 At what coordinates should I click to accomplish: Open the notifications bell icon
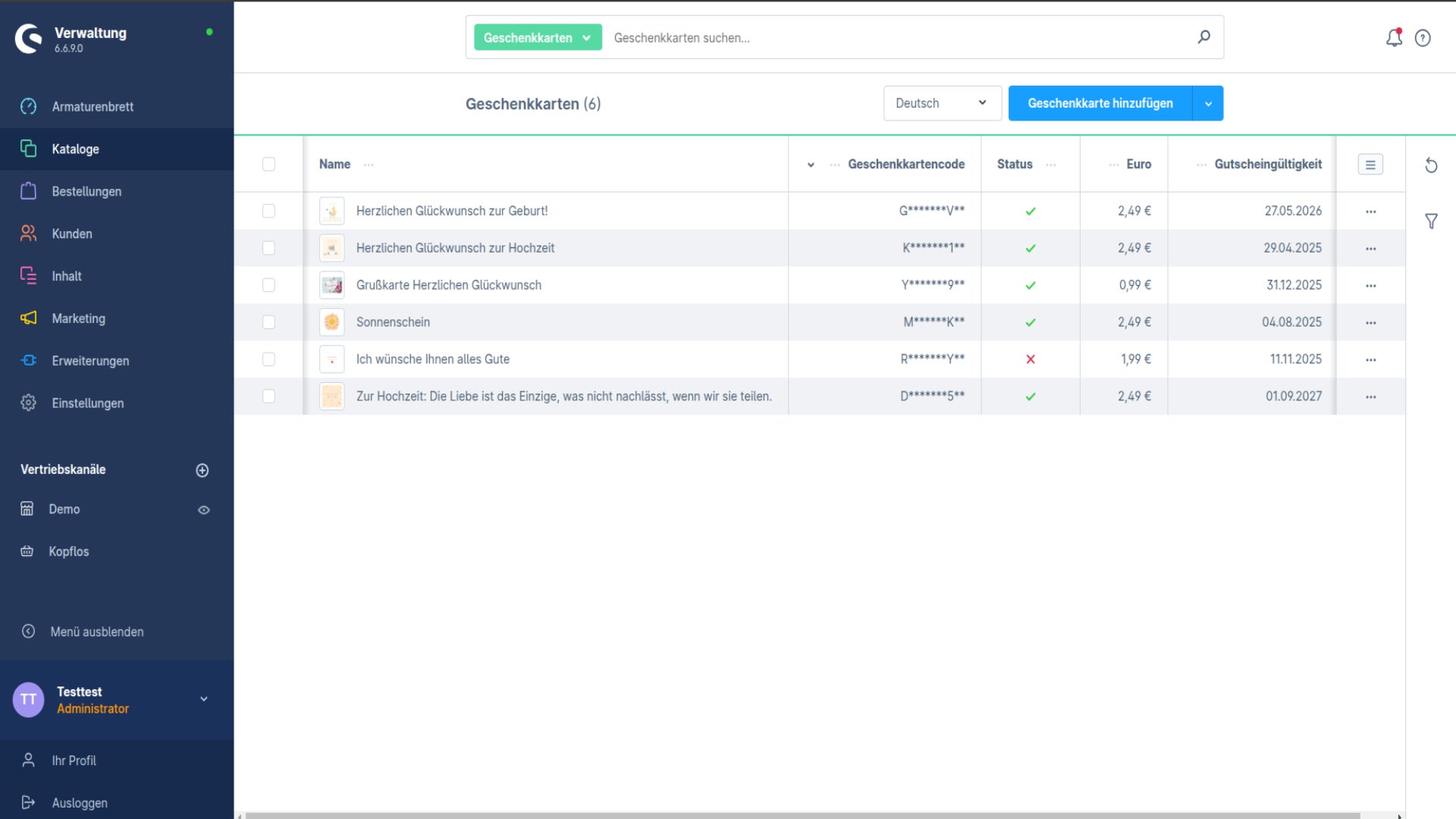point(1394,38)
